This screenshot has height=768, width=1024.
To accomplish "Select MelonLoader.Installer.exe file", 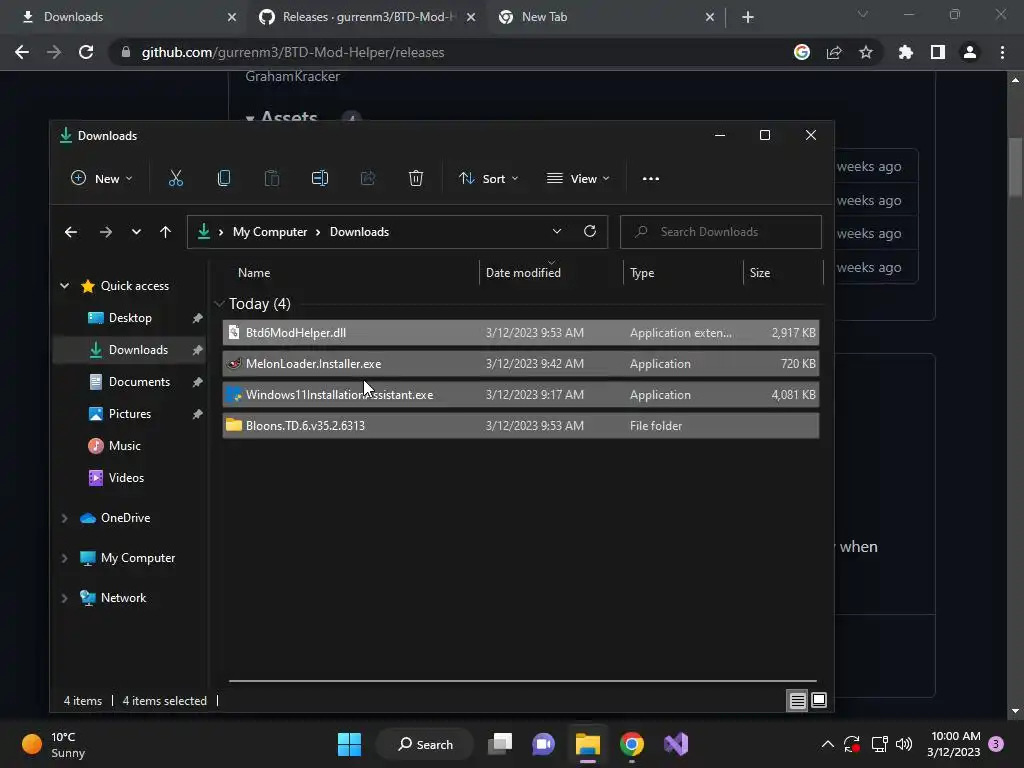I will 520,364.
